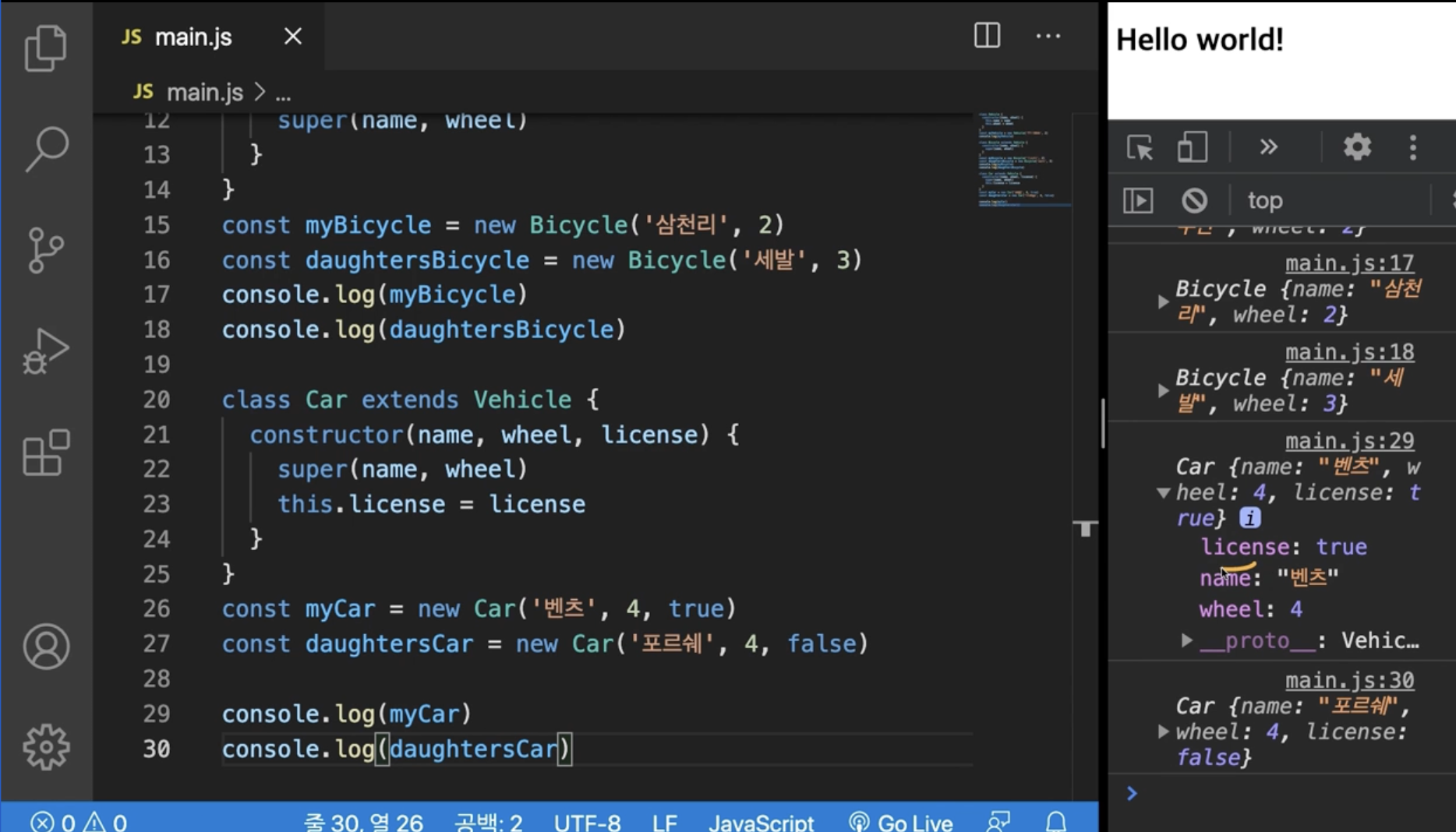Toggle the console sidebar
Screen dimensions: 1456x832
pos(1138,201)
